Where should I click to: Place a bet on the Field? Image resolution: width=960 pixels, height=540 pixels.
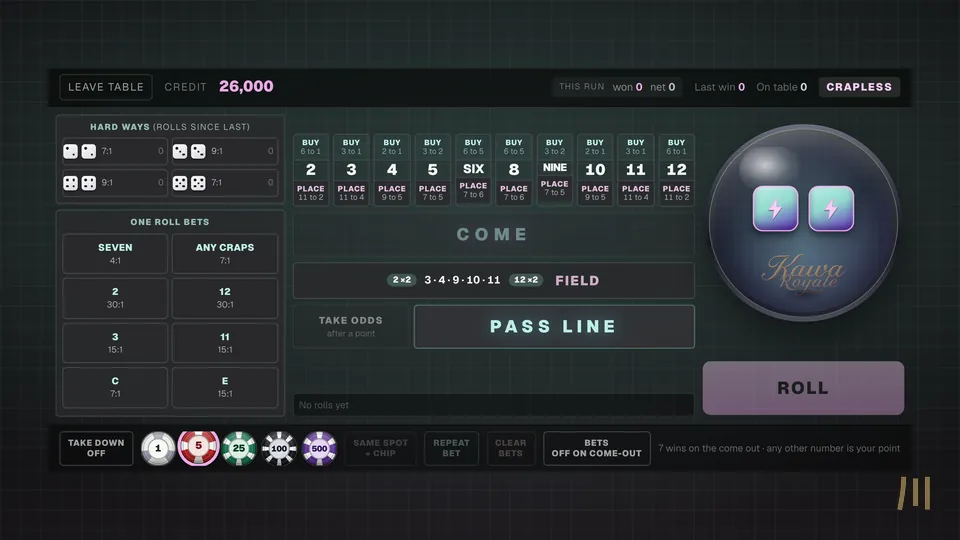493,280
